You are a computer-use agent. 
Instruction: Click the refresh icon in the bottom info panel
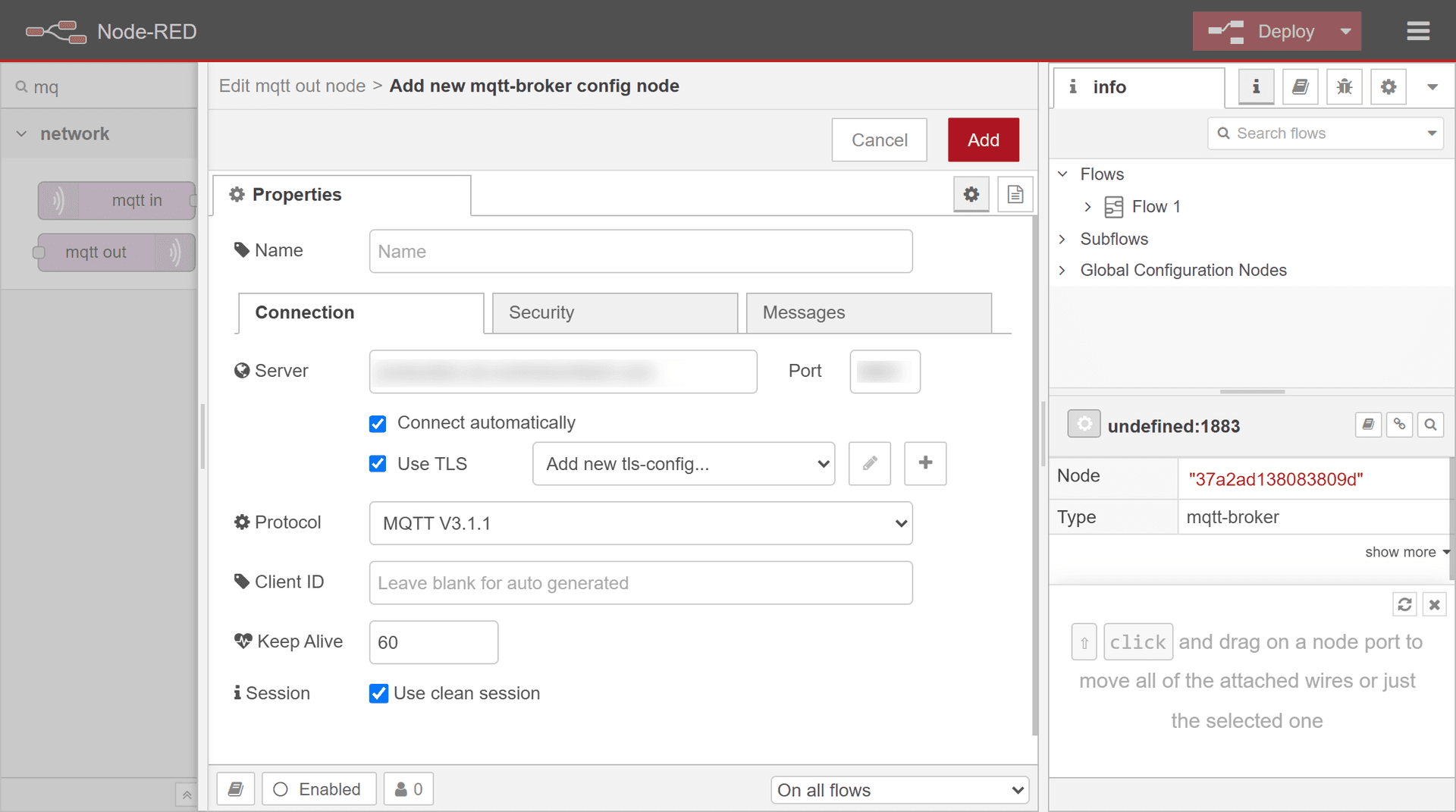[x=1404, y=604]
